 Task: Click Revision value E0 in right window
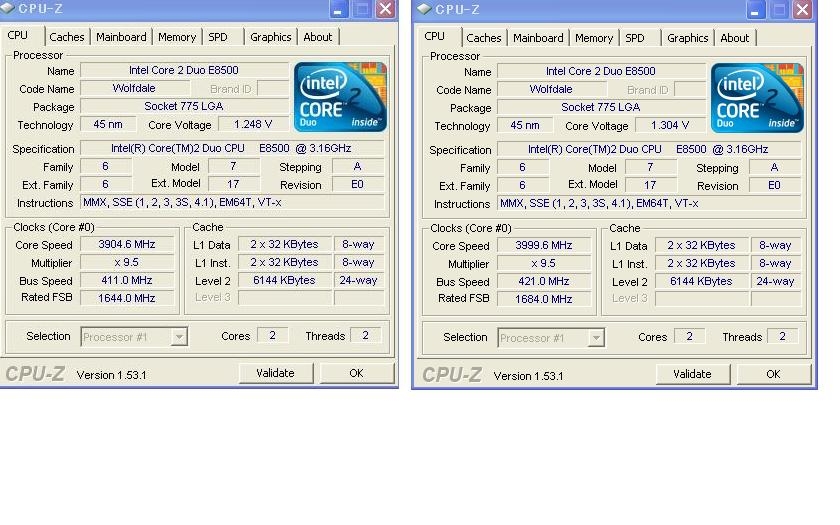click(x=774, y=185)
